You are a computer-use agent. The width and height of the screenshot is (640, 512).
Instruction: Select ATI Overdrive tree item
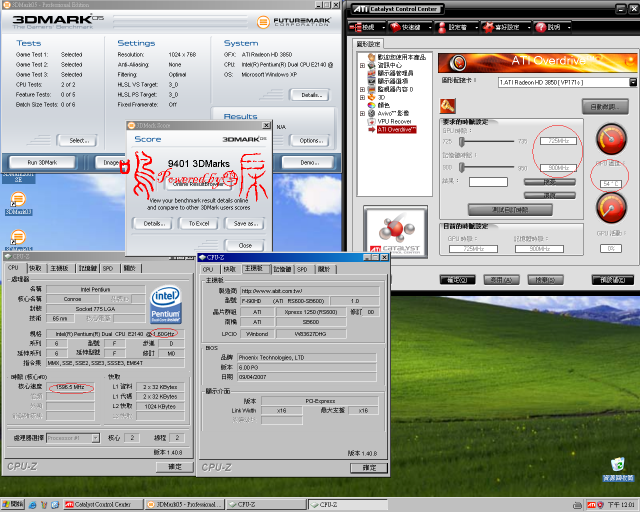click(396, 129)
